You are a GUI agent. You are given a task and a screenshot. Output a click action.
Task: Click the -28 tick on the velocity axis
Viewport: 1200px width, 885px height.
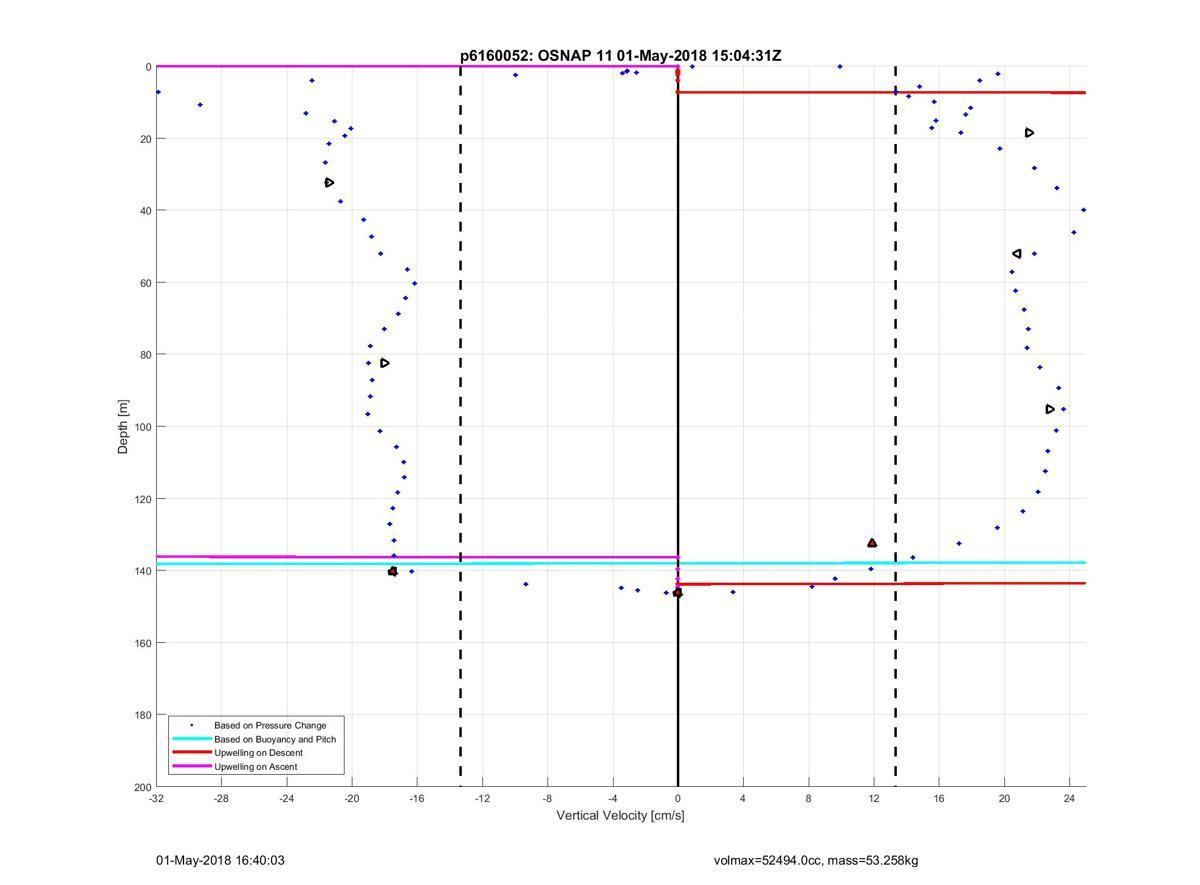[221, 798]
